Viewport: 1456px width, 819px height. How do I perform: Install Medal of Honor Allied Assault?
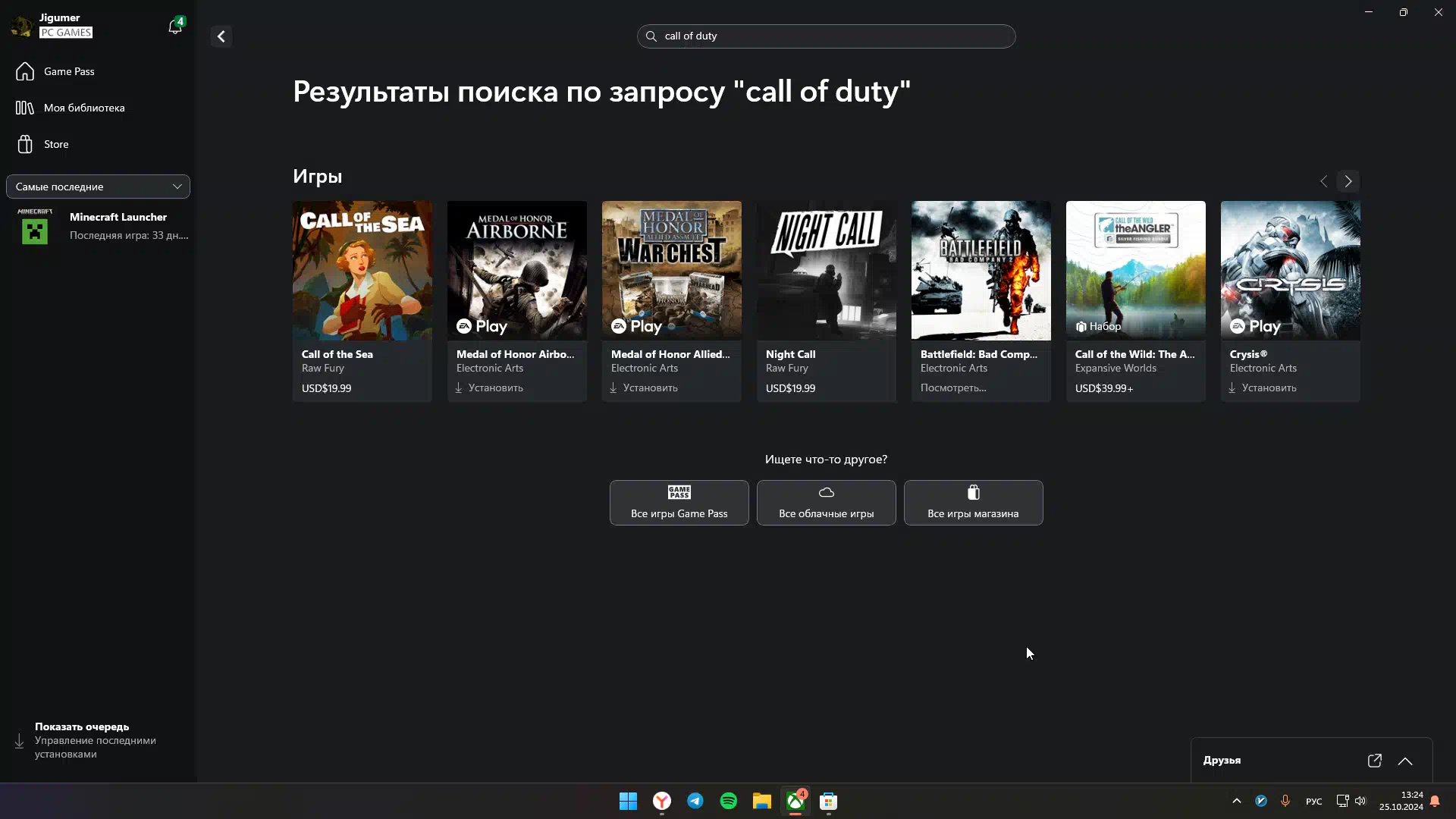tap(644, 388)
